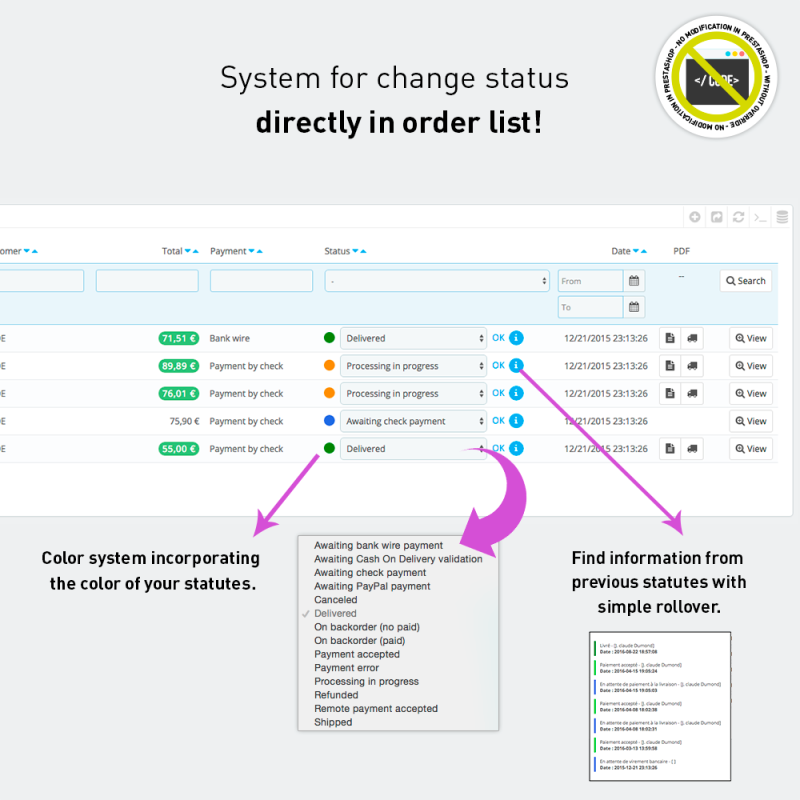The height and width of the screenshot is (800, 800).
Task: Open invoice PDF for the Bank wire order
Action: pyautogui.click(x=670, y=338)
